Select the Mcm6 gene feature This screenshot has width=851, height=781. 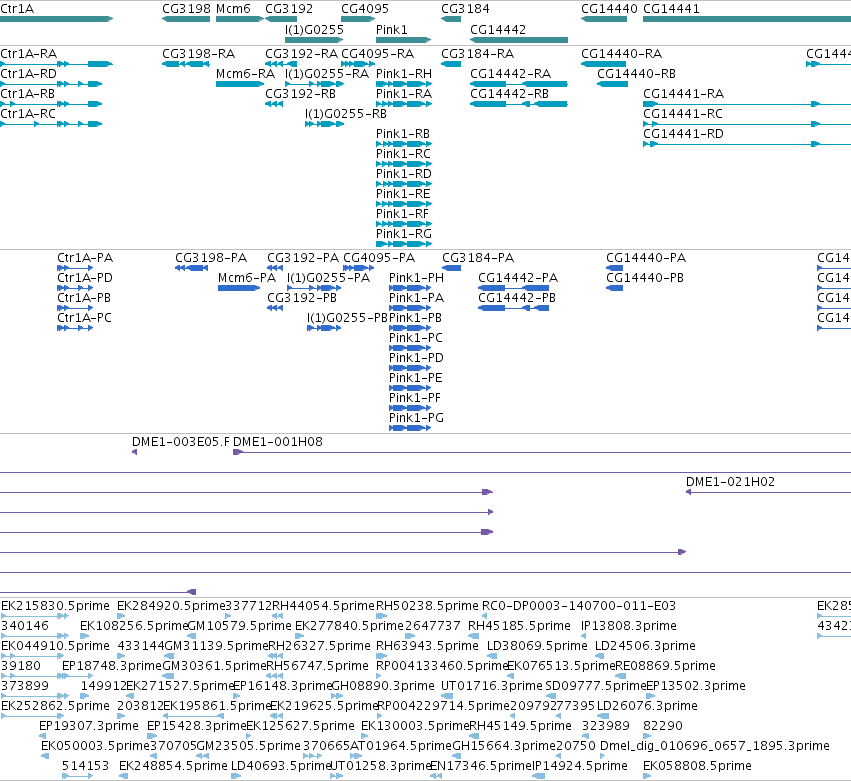(x=240, y=19)
